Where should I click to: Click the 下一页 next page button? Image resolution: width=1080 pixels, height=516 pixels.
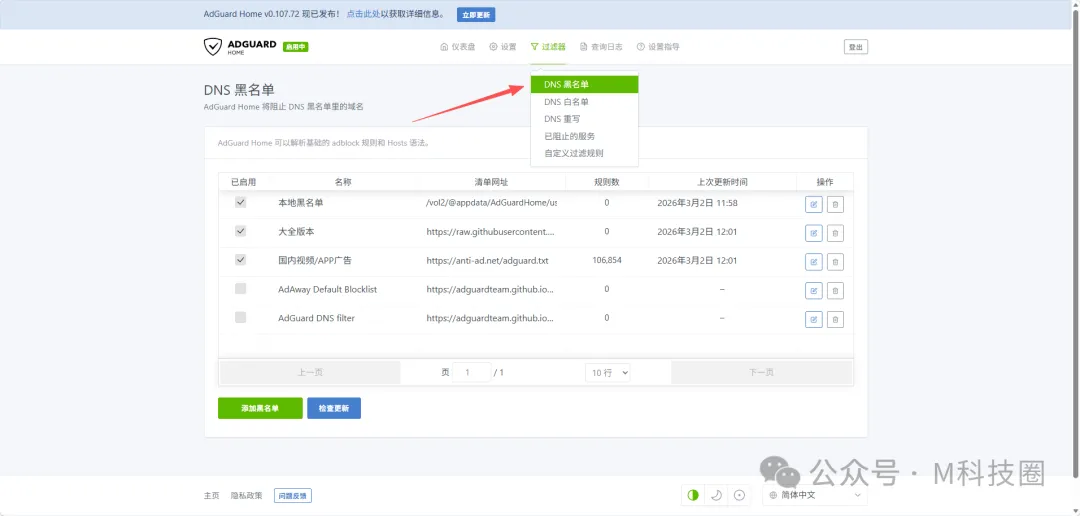pyautogui.click(x=761, y=372)
